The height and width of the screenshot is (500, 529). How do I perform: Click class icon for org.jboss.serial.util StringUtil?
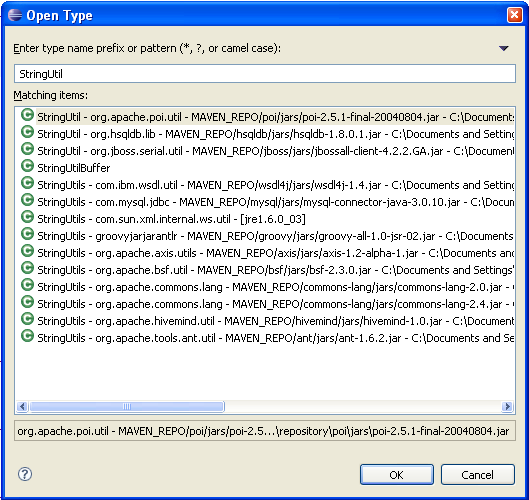pos(27,149)
